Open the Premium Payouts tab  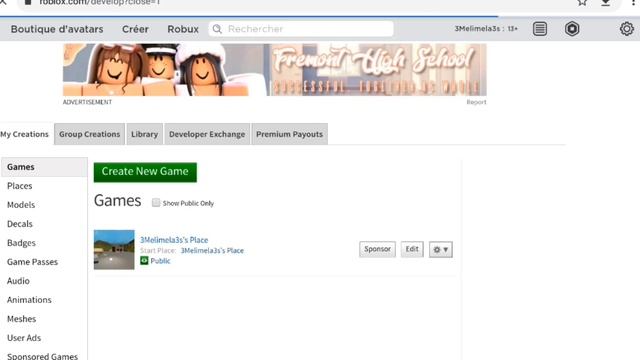click(x=289, y=134)
